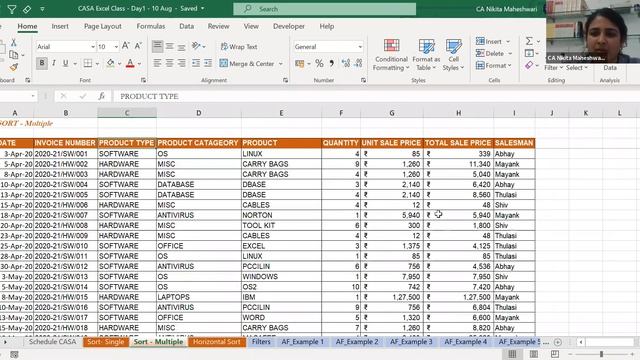Apply Percent Style format
The width and height of the screenshot is (640, 360).
click(319, 63)
